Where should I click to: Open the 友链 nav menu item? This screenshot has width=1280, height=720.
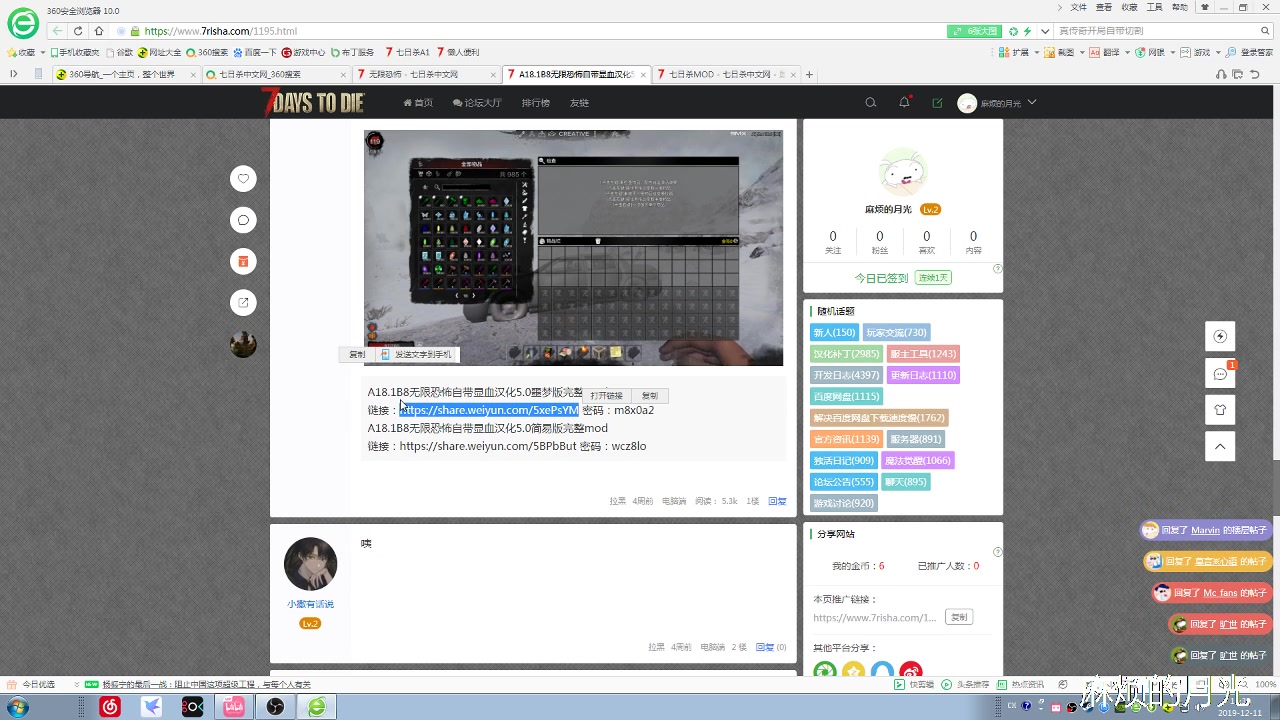pyautogui.click(x=579, y=103)
